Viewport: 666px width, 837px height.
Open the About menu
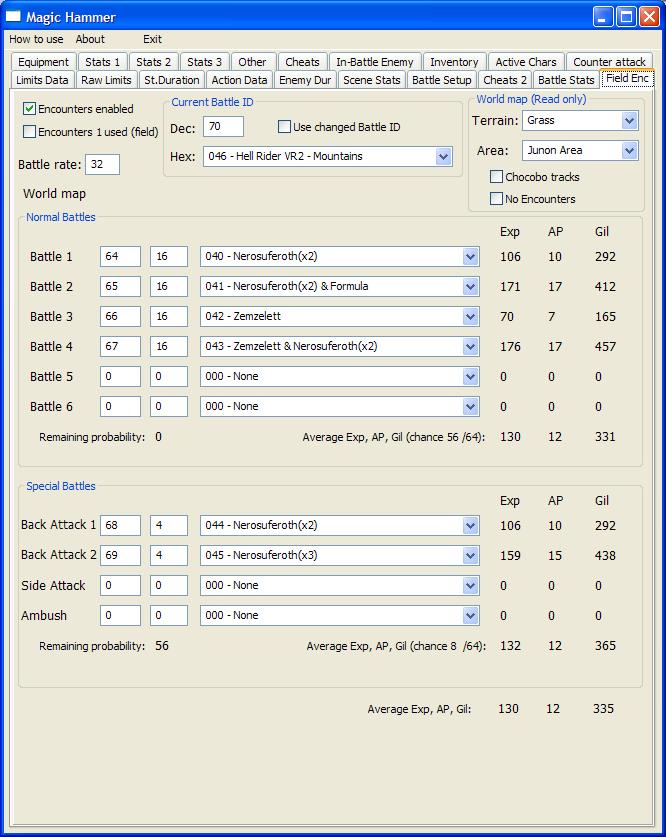[90, 39]
